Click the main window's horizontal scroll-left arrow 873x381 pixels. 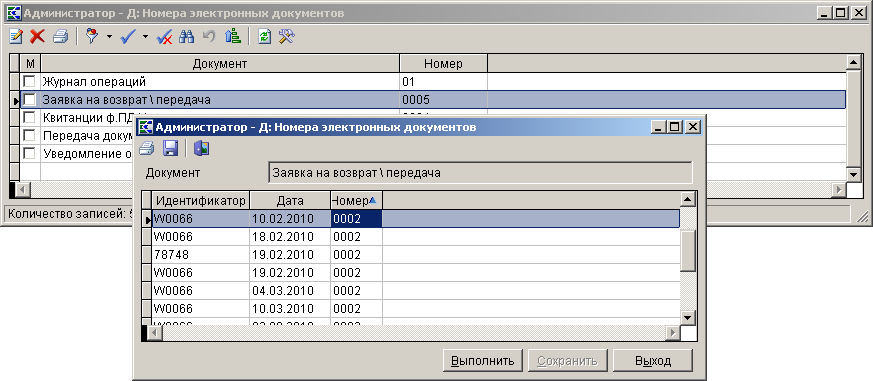pos(23,189)
